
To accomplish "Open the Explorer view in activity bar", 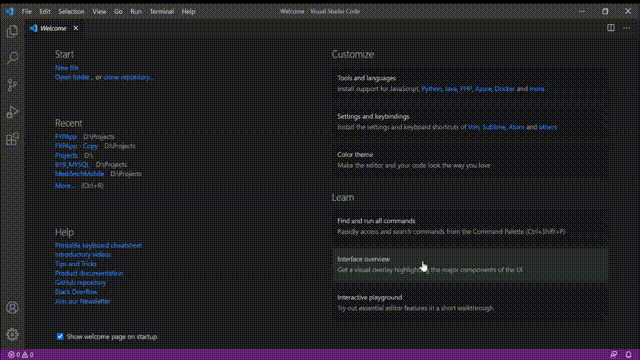I will pyautogui.click(x=12, y=31).
